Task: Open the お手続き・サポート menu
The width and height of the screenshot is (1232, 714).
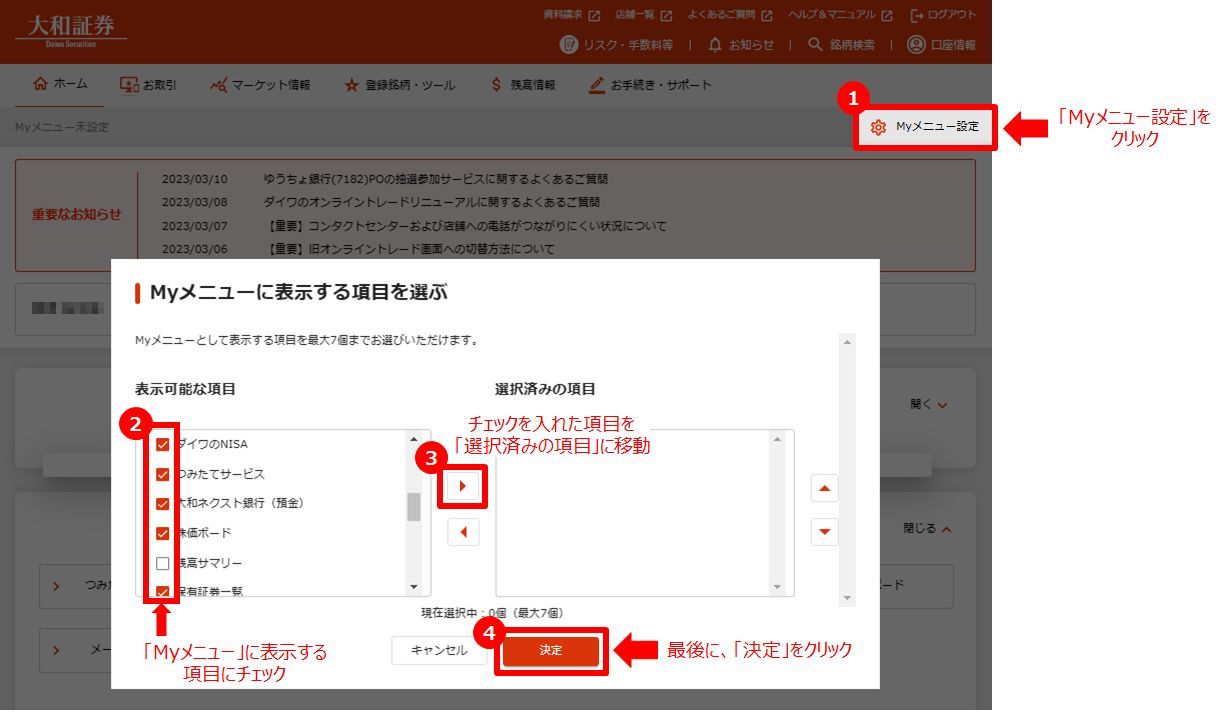Action: click(650, 85)
